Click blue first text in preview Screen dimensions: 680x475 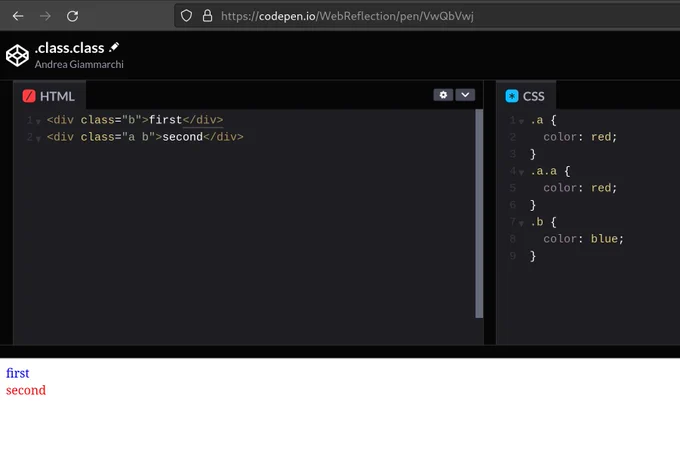[x=17, y=373]
